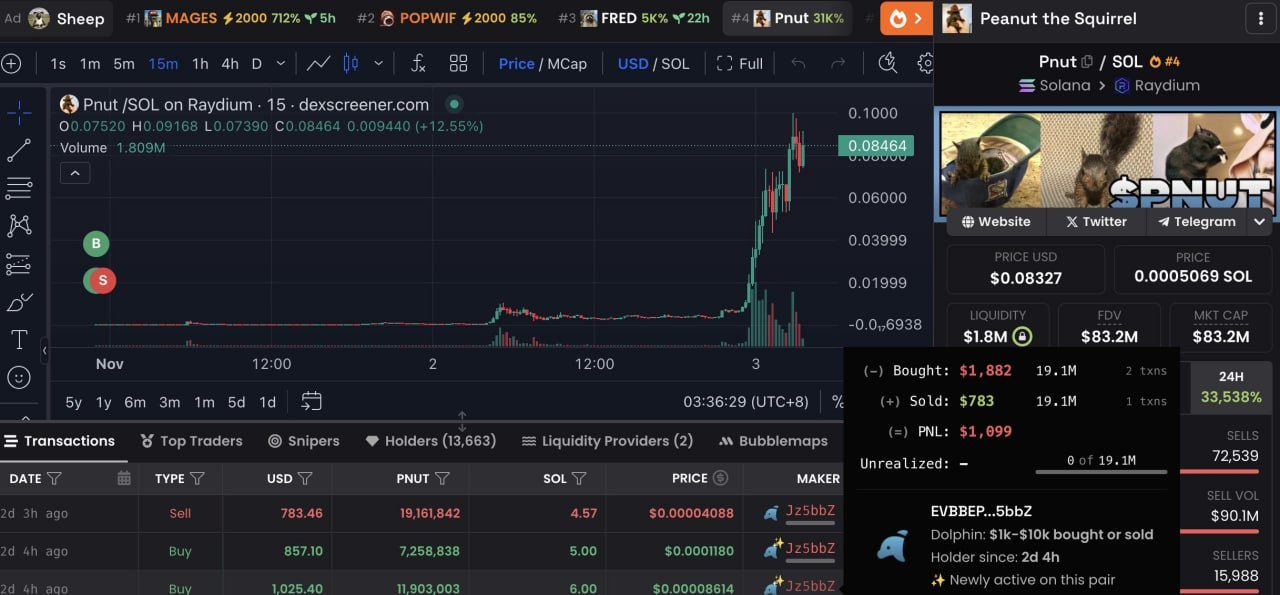1280x595 pixels.
Task: Set the chart range to 5d
Action: pos(236,402)
